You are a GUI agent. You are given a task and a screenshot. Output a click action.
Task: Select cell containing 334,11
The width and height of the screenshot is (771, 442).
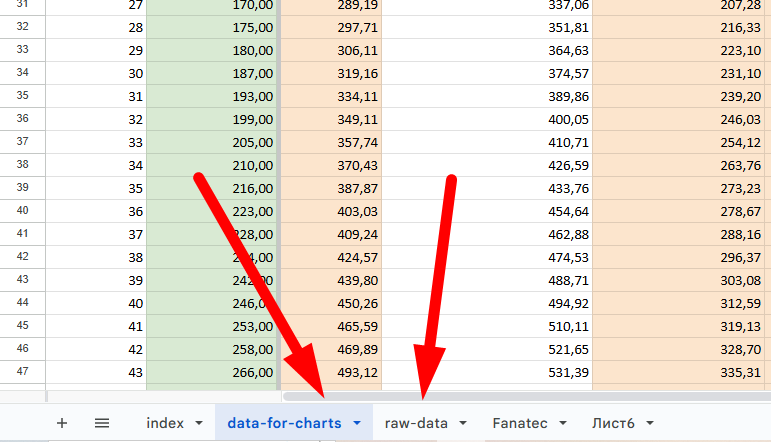pyautogui.click(x=331, y=96)
